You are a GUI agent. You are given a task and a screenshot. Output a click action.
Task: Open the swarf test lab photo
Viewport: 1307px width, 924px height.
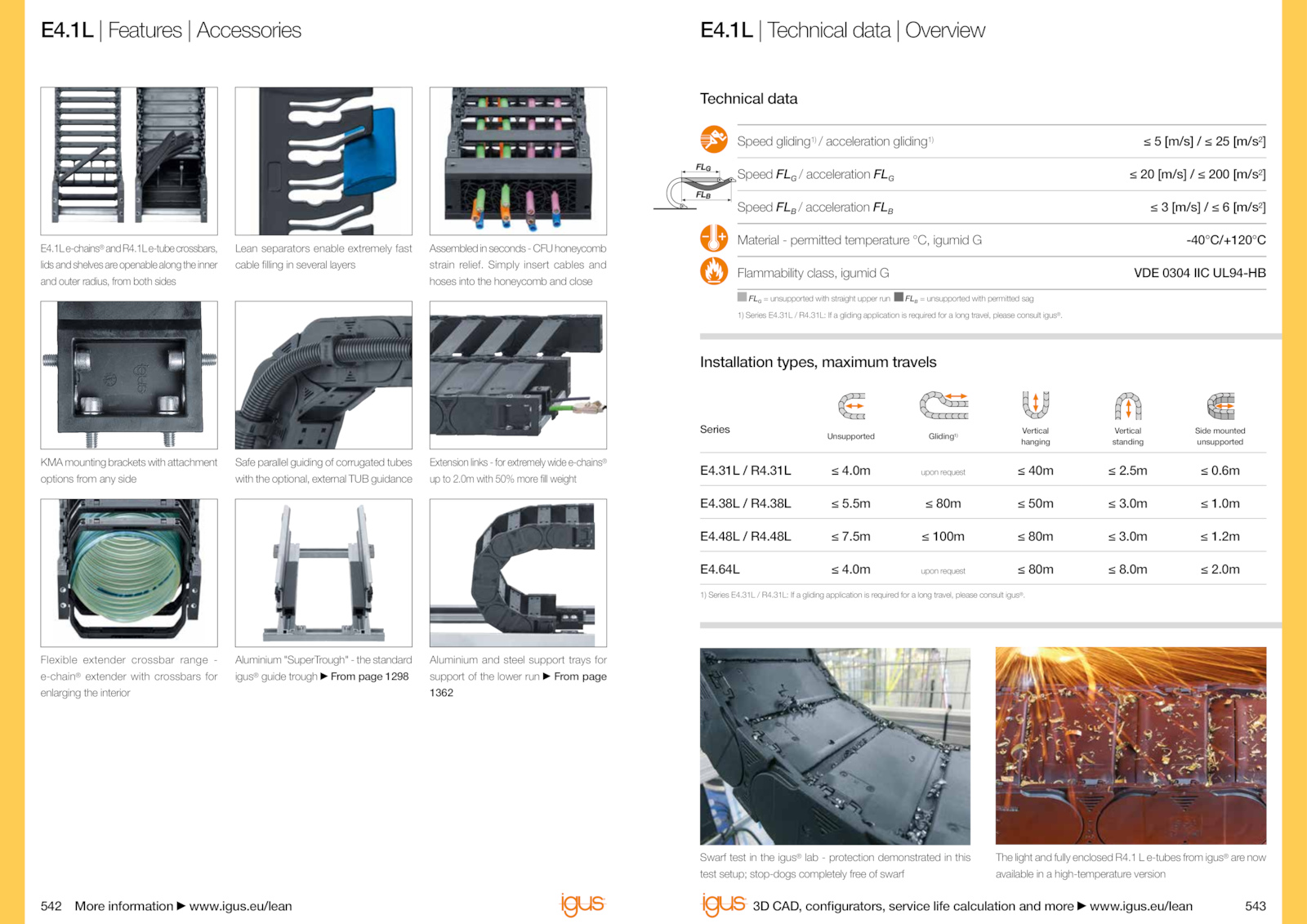(835, 746)
